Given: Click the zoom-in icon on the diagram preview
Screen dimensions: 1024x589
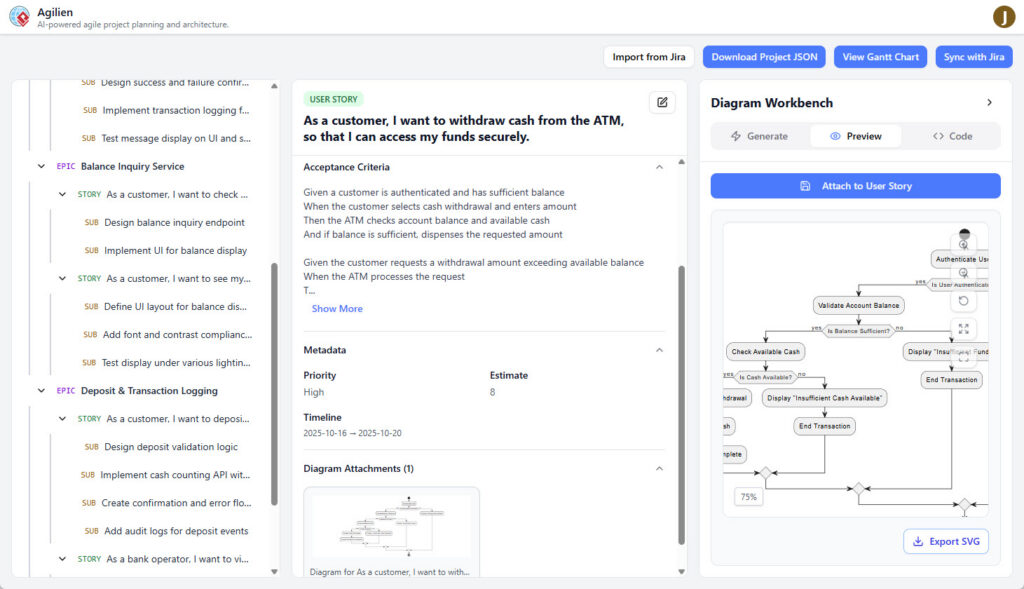Looking at the screenshot, I should point(963,243).
